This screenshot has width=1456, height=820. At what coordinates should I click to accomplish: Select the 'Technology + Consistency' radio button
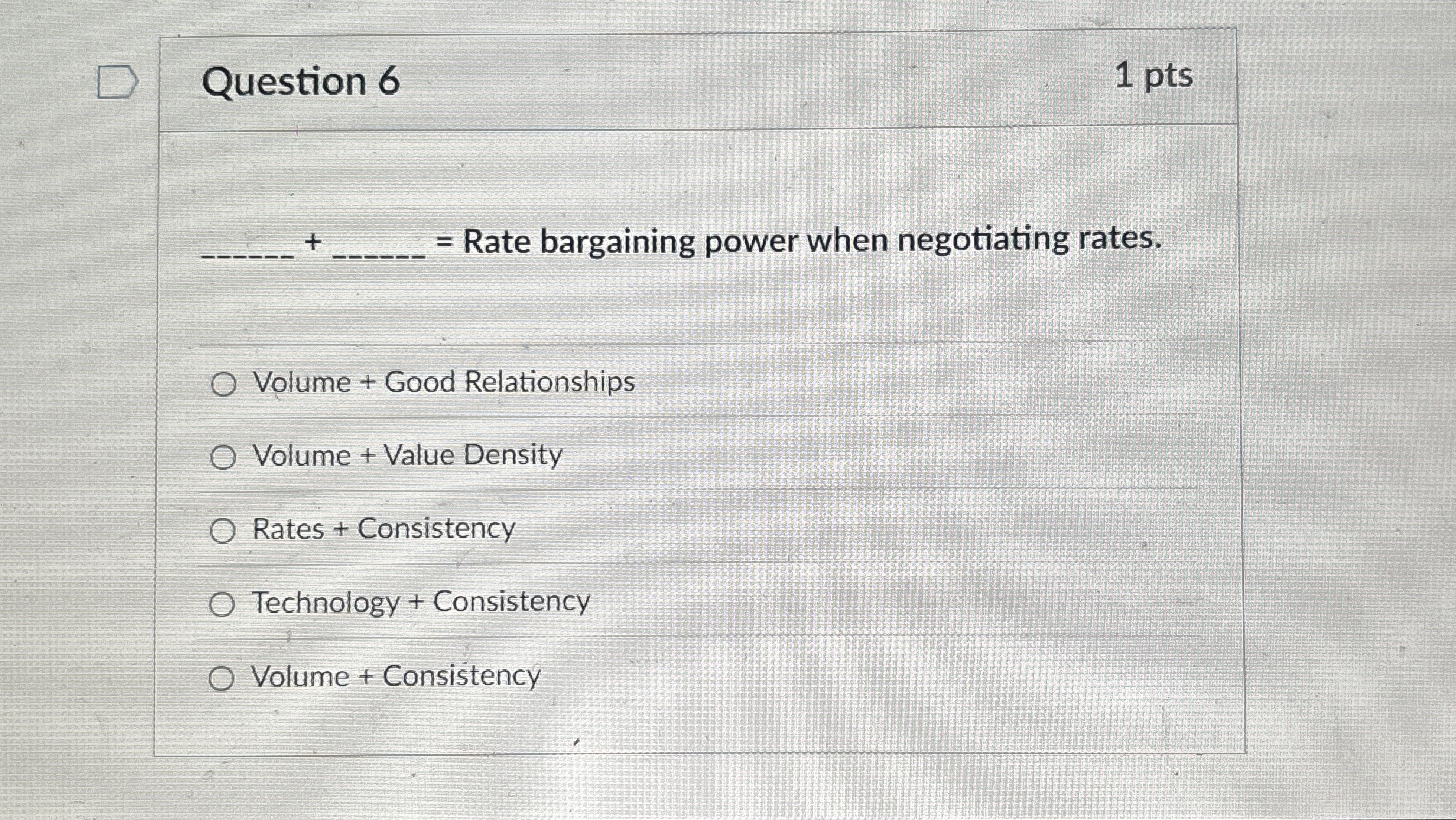(x=223, y=604)
